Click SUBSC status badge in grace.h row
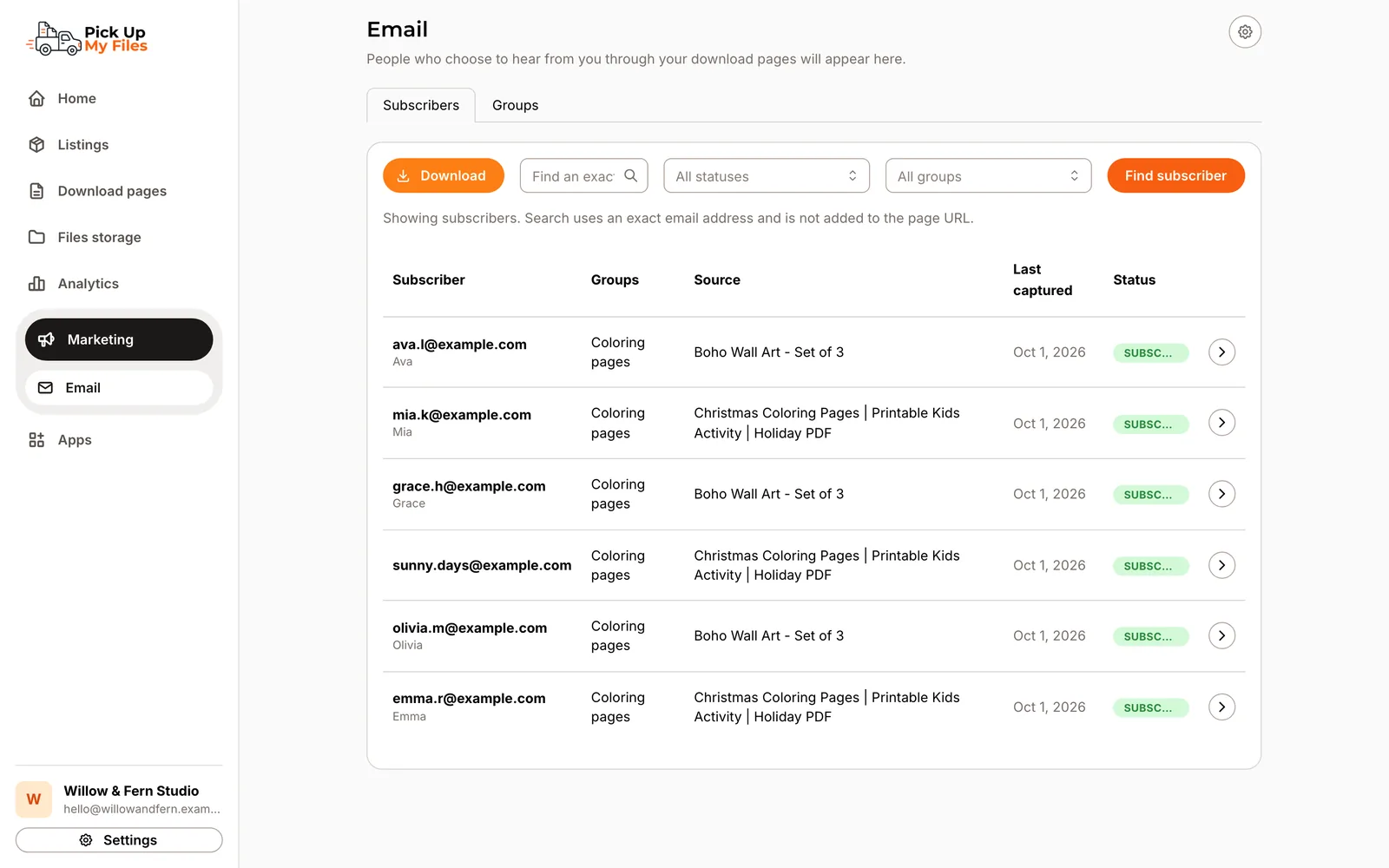Viewport: 1389px width, 868px height. 1150,495
